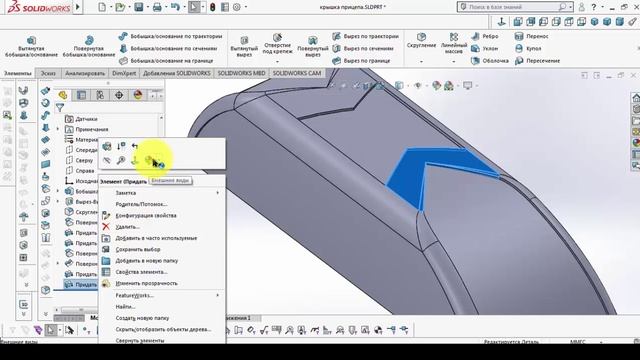
Task: Click the Options gear icon in title toolbar
Action: pos(237,7)
